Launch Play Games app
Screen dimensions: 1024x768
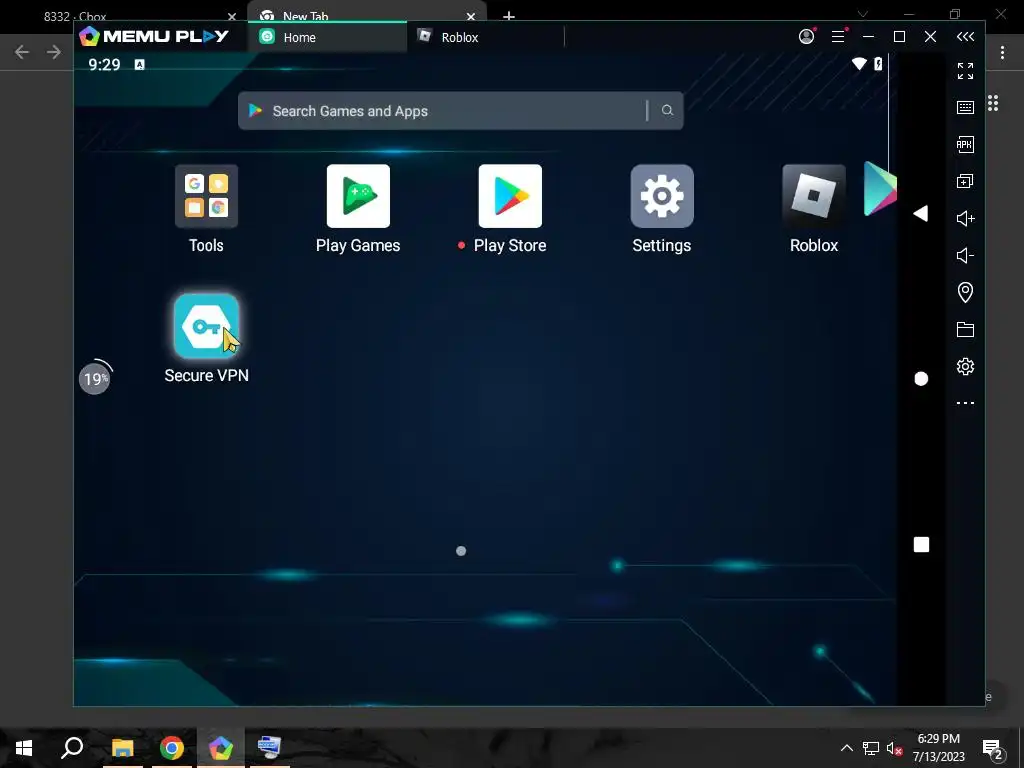[358, 196]
